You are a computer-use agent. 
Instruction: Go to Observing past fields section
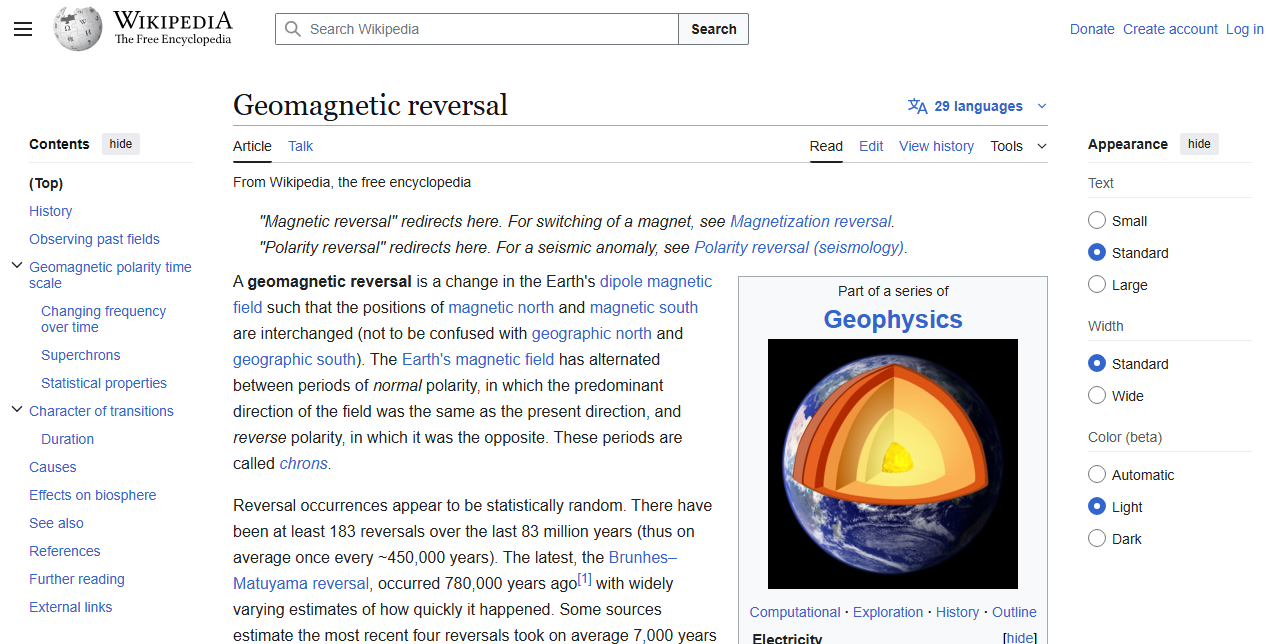[94, 239]
